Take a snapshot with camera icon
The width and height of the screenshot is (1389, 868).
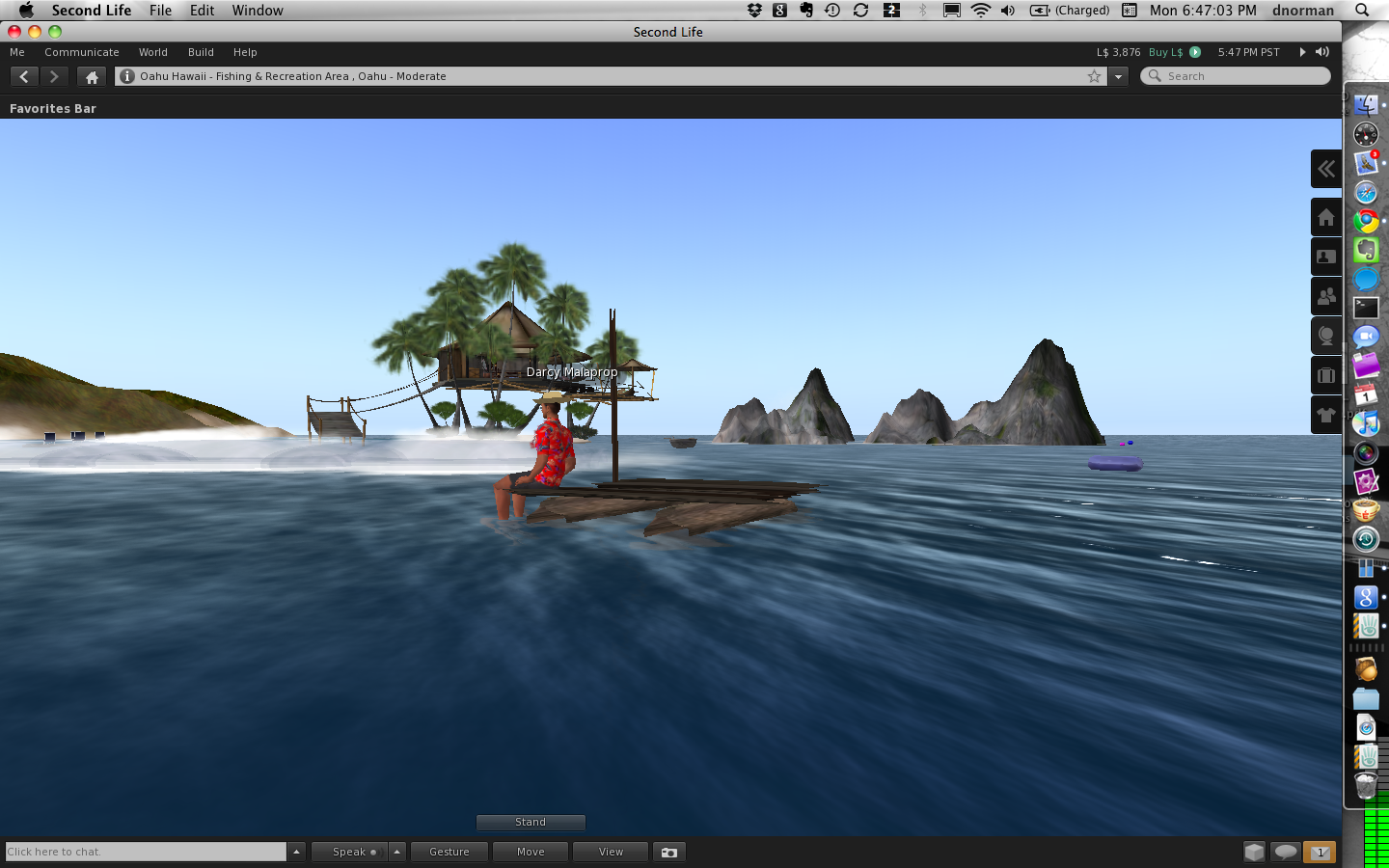tap(669, 852)
